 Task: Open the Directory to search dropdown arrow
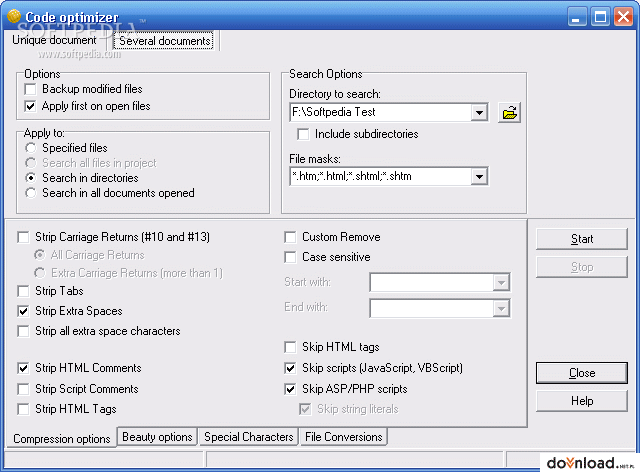479,112
